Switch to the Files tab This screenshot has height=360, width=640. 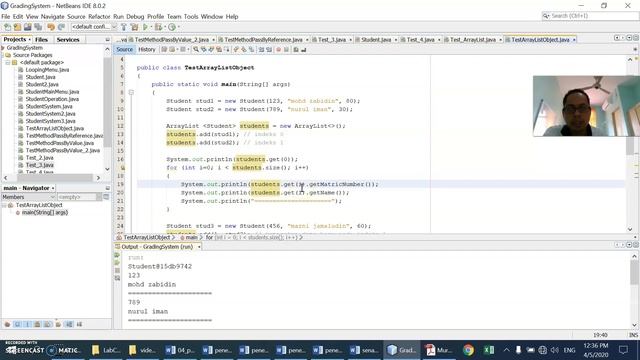(41, 40)
